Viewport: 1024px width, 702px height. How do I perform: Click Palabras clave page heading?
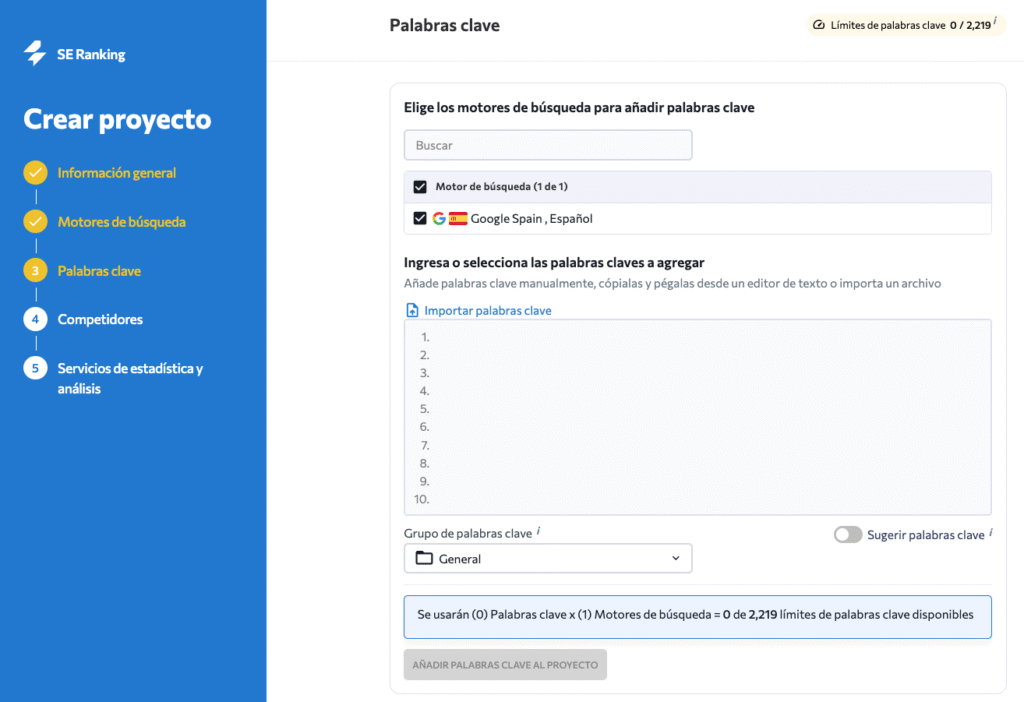(x=444, y=25)
